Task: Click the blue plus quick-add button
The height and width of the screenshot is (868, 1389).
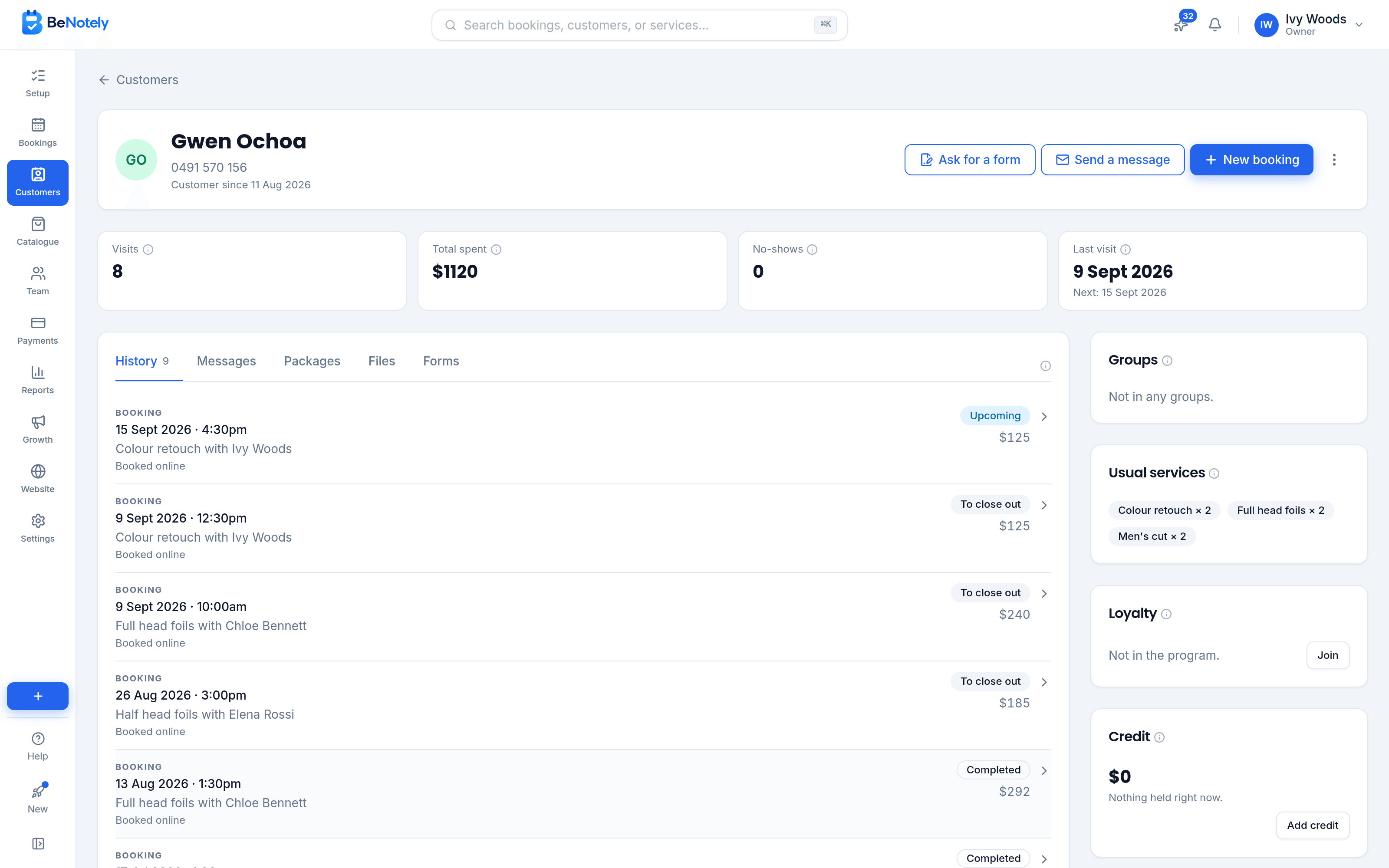Action: [37, 696]
